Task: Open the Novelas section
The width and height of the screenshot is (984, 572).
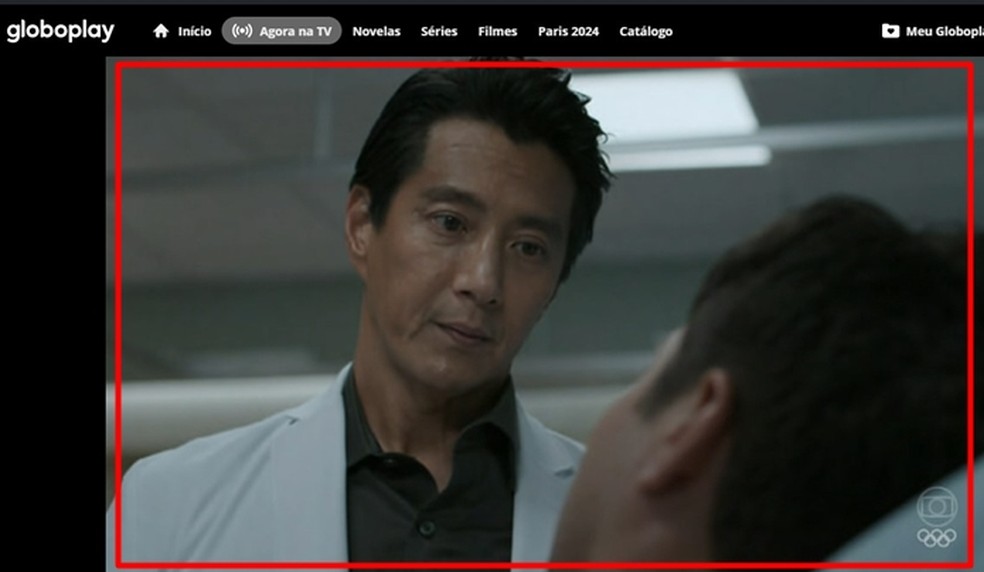Action: (x=376, y=31)
